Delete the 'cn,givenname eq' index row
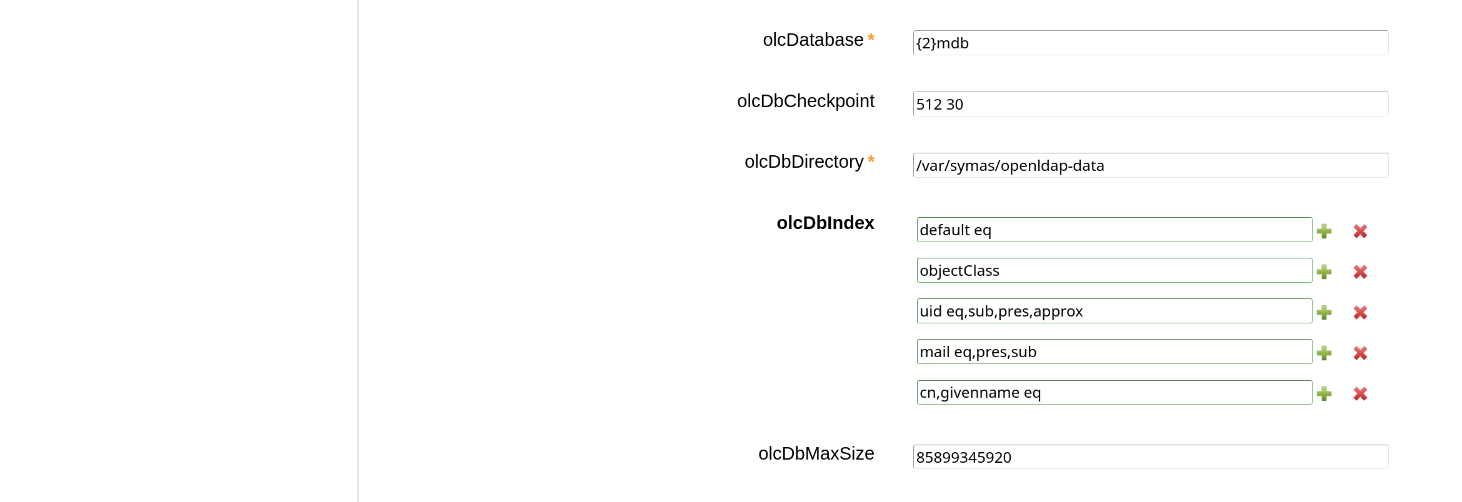The image size is (1462, 502). [1360, 394]
